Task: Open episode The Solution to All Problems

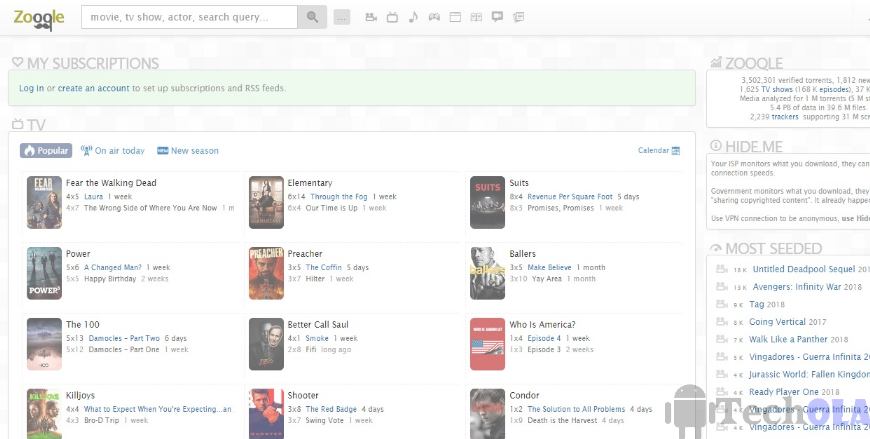Action: click(x=576, y=409)
